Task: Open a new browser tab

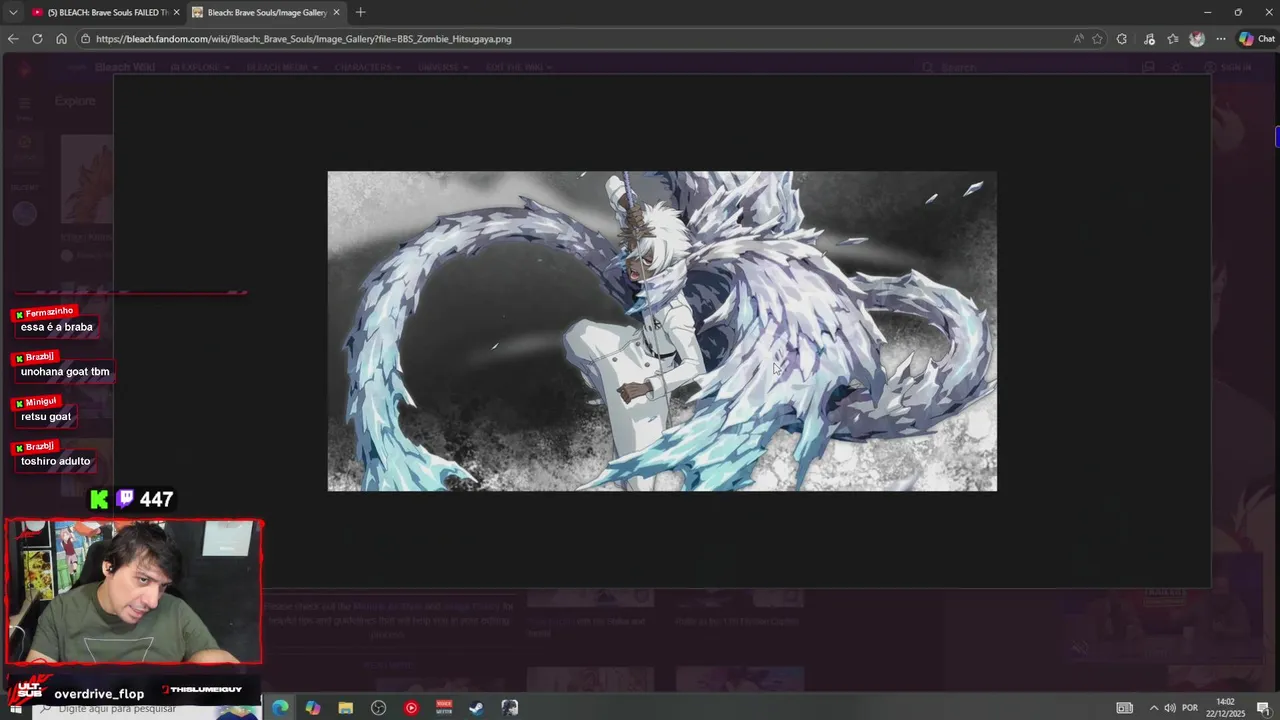Action: (x=360, y=12)
